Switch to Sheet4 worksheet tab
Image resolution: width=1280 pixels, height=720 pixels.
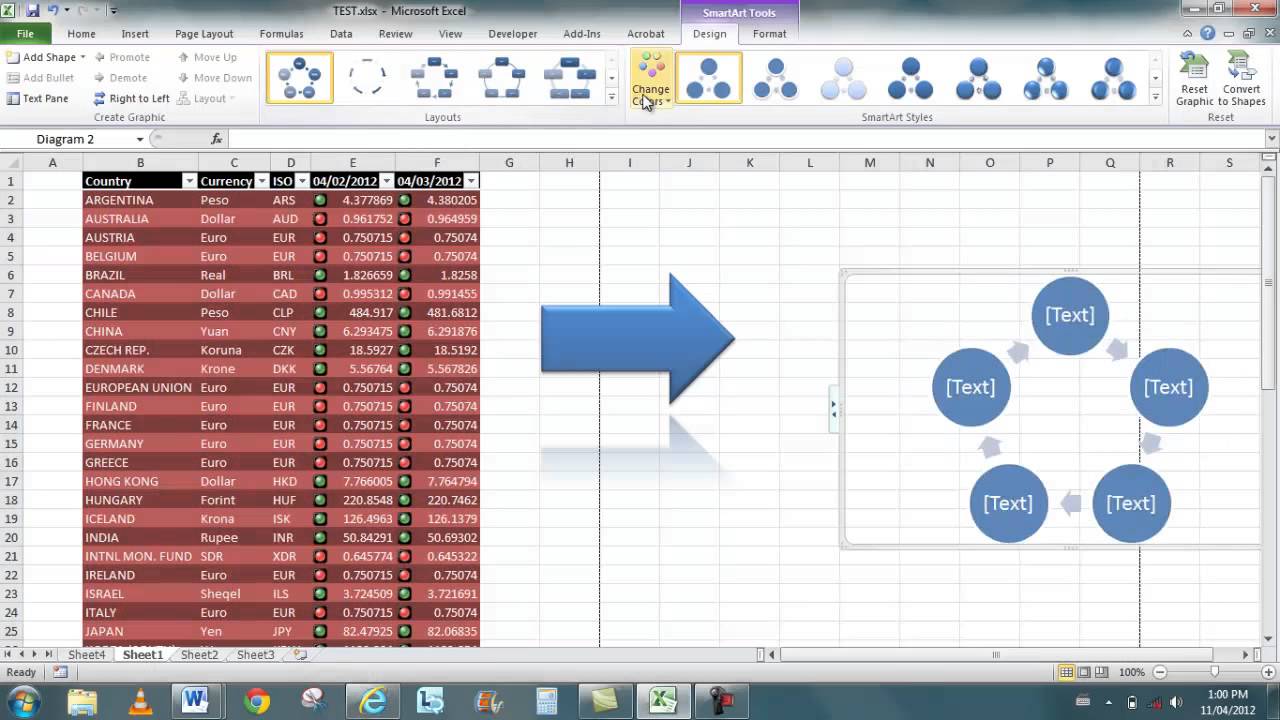(x=86, y=655)
